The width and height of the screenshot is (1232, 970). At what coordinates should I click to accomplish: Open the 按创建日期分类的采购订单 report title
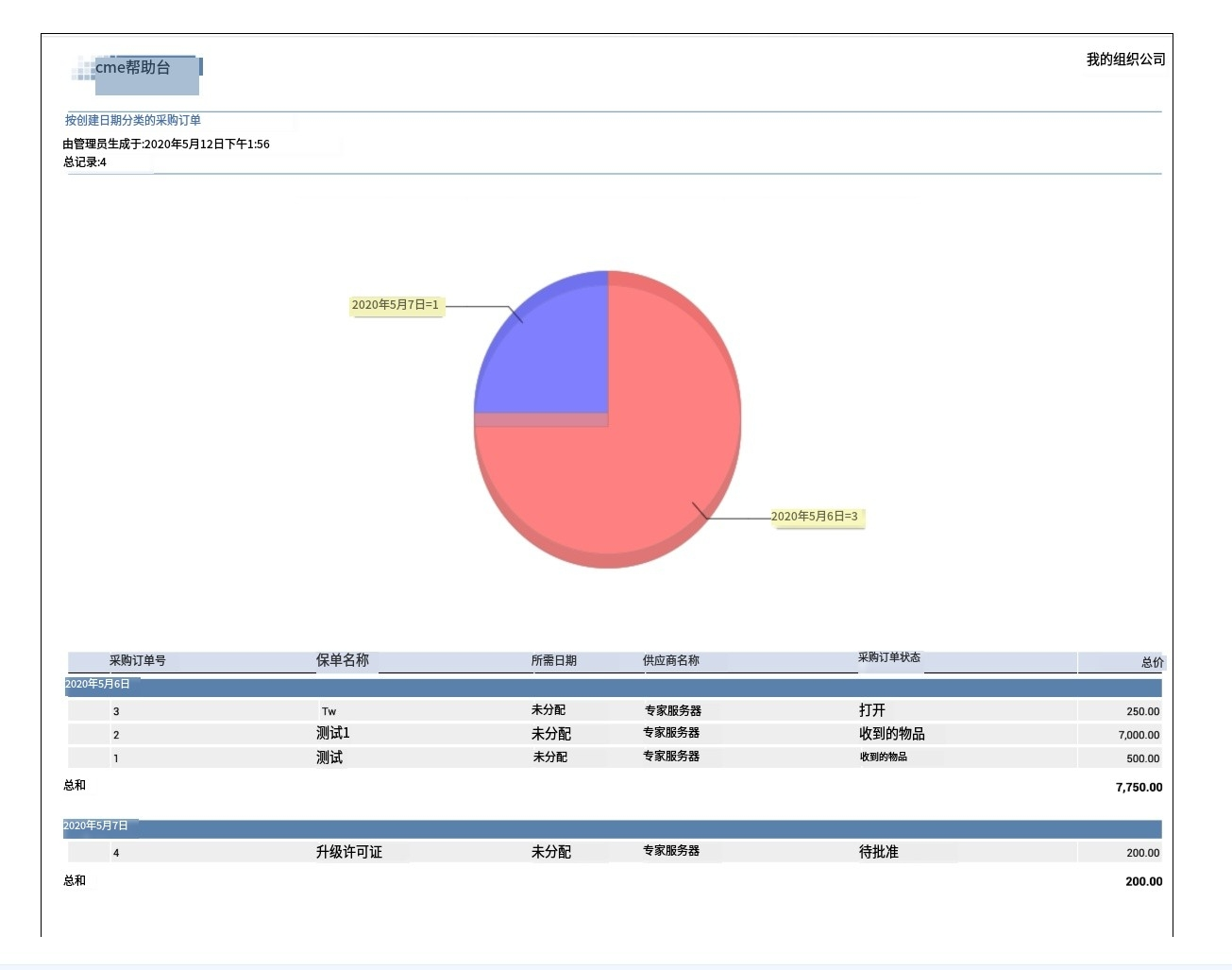pos(132,120)
